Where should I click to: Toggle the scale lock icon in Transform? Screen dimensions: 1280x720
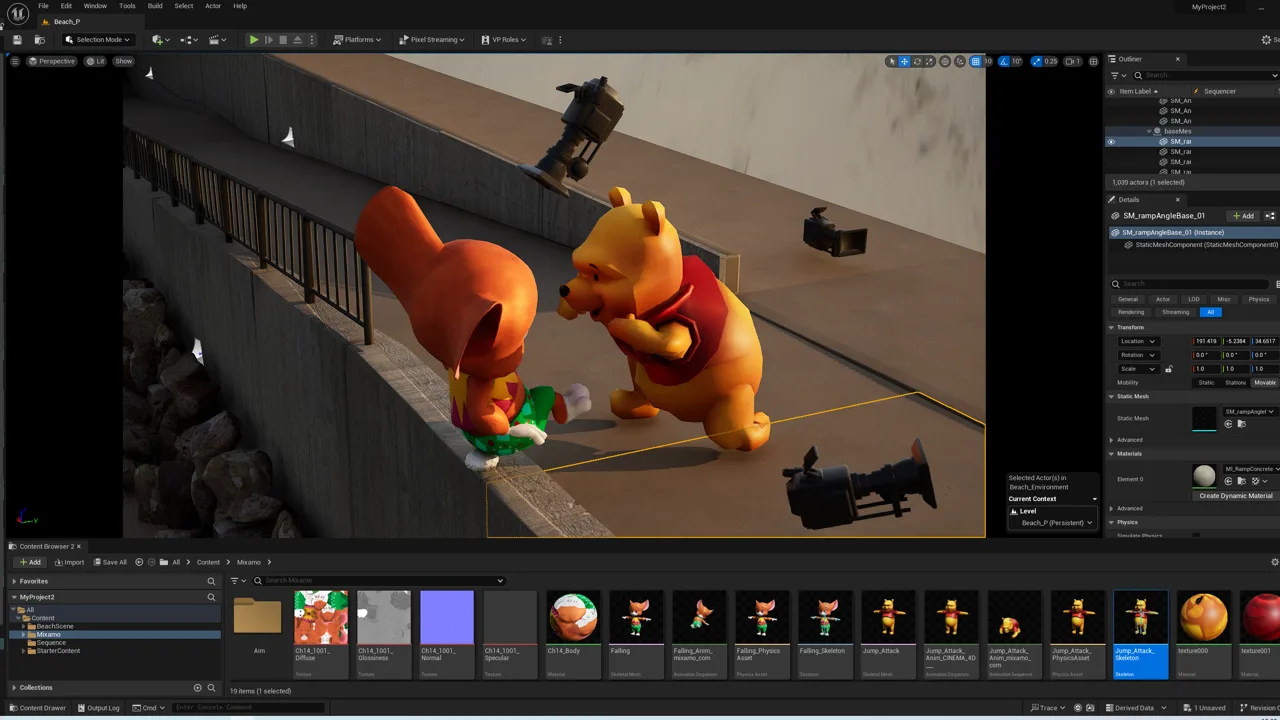tap(1168, 369)
